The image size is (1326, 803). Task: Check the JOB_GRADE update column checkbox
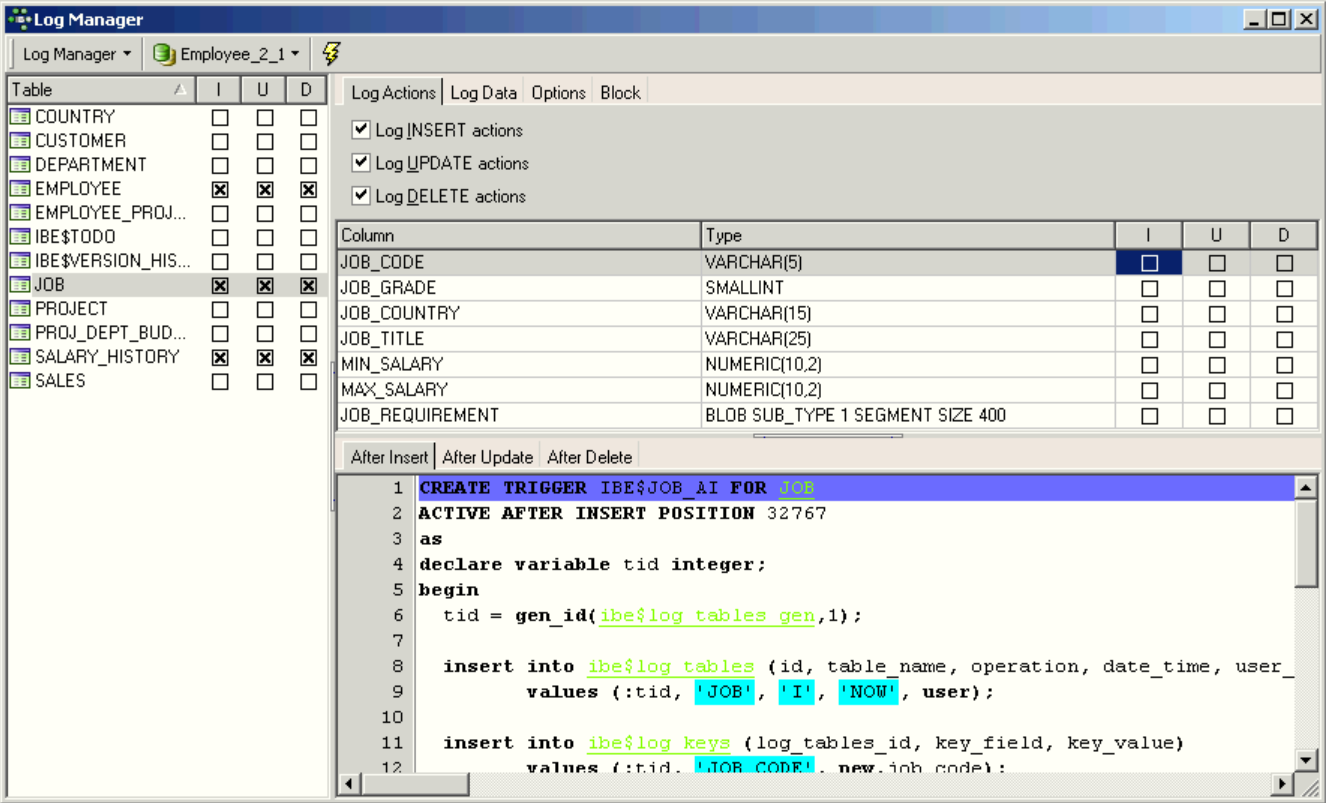coord(1216,288)
